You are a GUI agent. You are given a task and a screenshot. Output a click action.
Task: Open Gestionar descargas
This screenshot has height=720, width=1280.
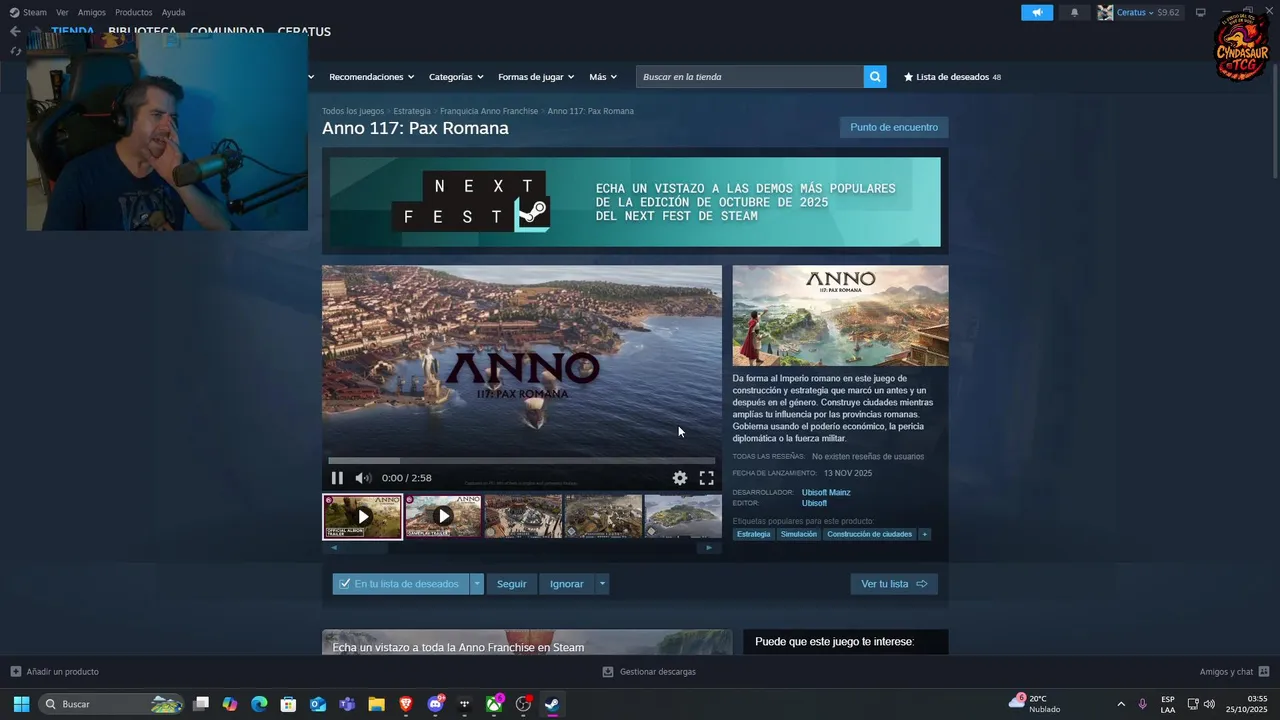pos(649,671)
